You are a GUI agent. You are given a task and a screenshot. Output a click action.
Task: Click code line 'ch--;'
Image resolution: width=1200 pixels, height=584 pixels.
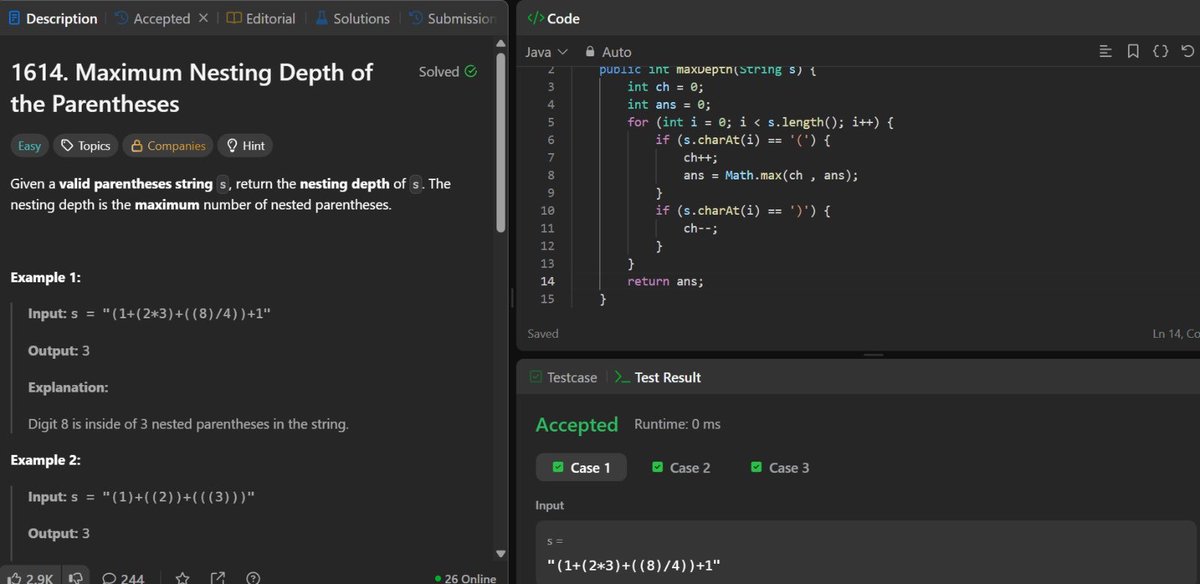[x=701, y=228]
